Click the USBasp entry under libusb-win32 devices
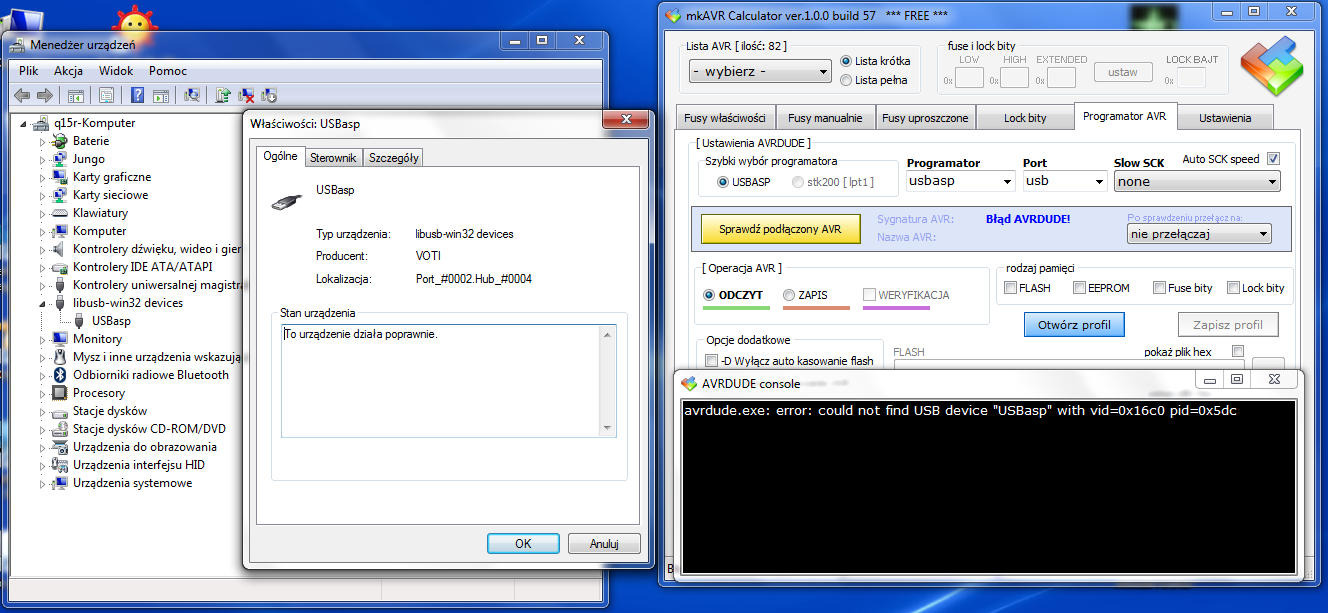 (113, 321)
